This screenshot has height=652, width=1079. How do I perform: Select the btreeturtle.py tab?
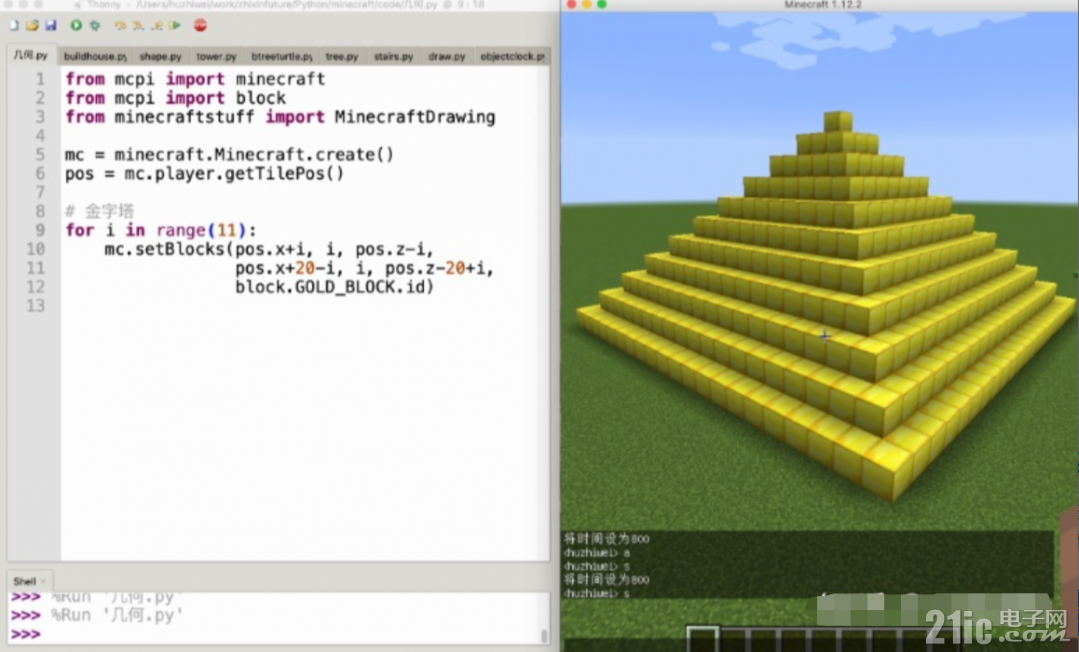pyautogui.click(x=281, y=56)
